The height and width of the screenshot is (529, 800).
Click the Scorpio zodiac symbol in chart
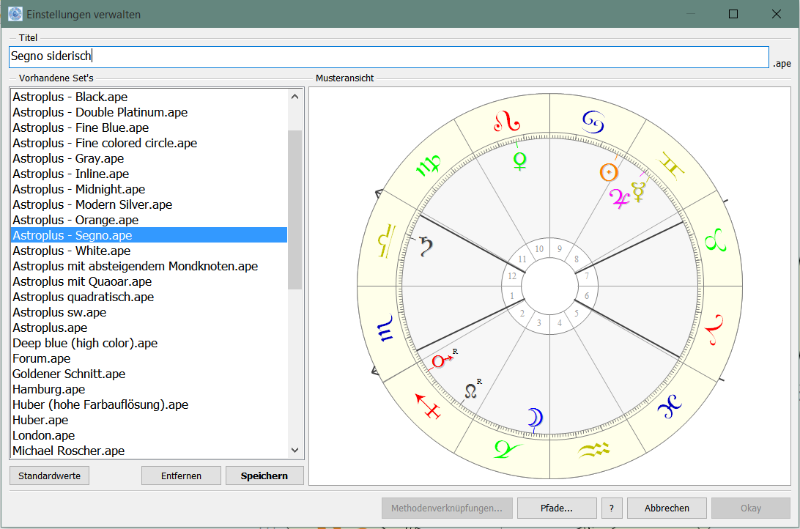pyautogui.click(x=385, y=328)
